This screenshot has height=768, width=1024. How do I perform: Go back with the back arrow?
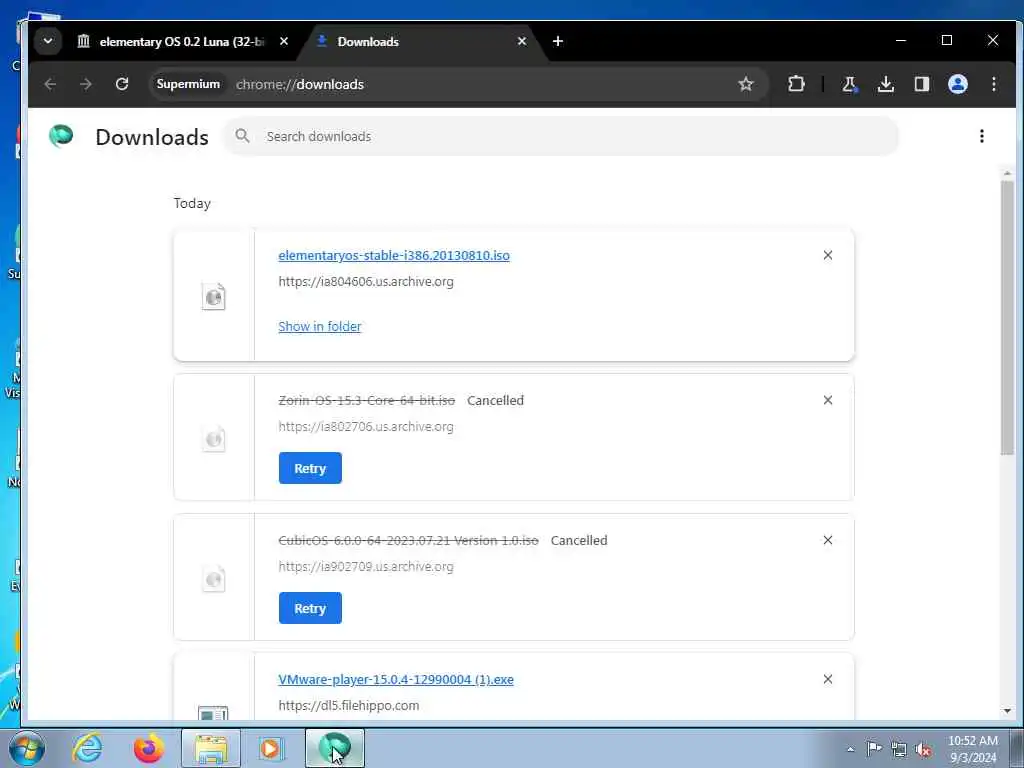(50, 84)
